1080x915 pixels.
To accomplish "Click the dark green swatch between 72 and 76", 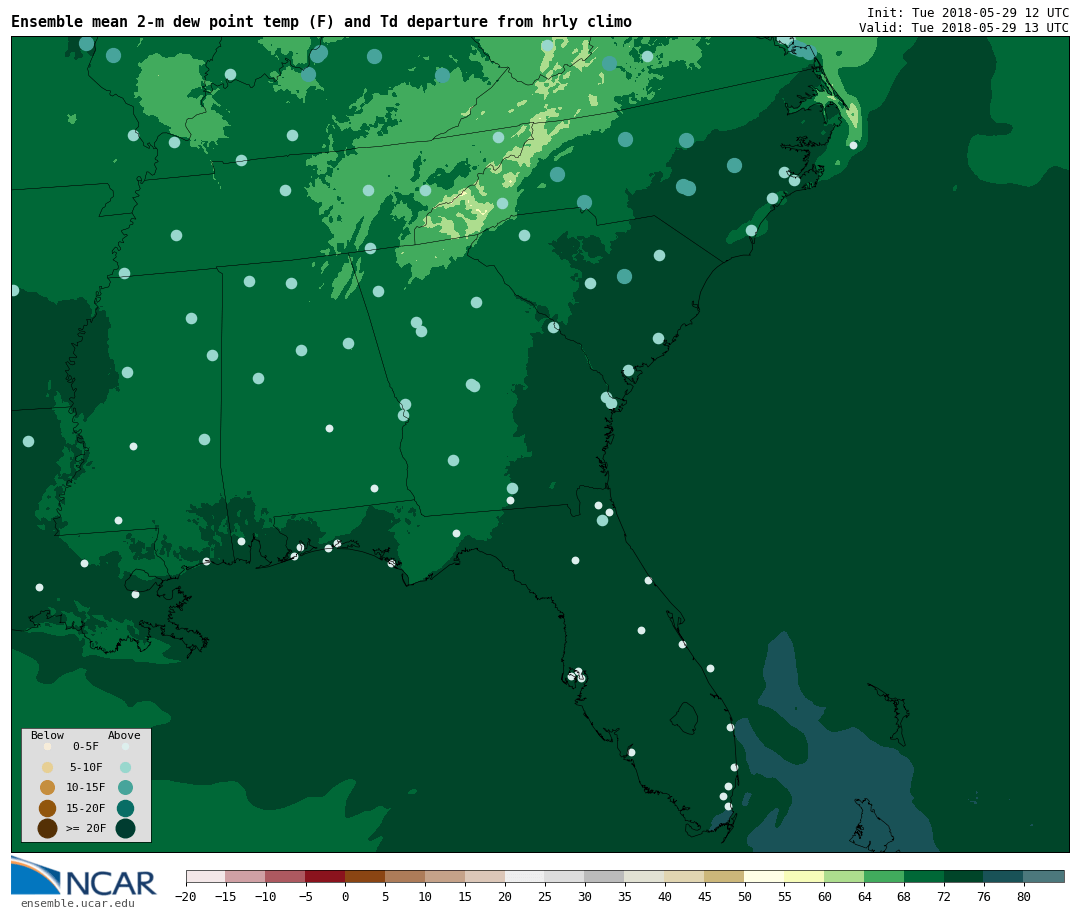I will pos(964,876).
